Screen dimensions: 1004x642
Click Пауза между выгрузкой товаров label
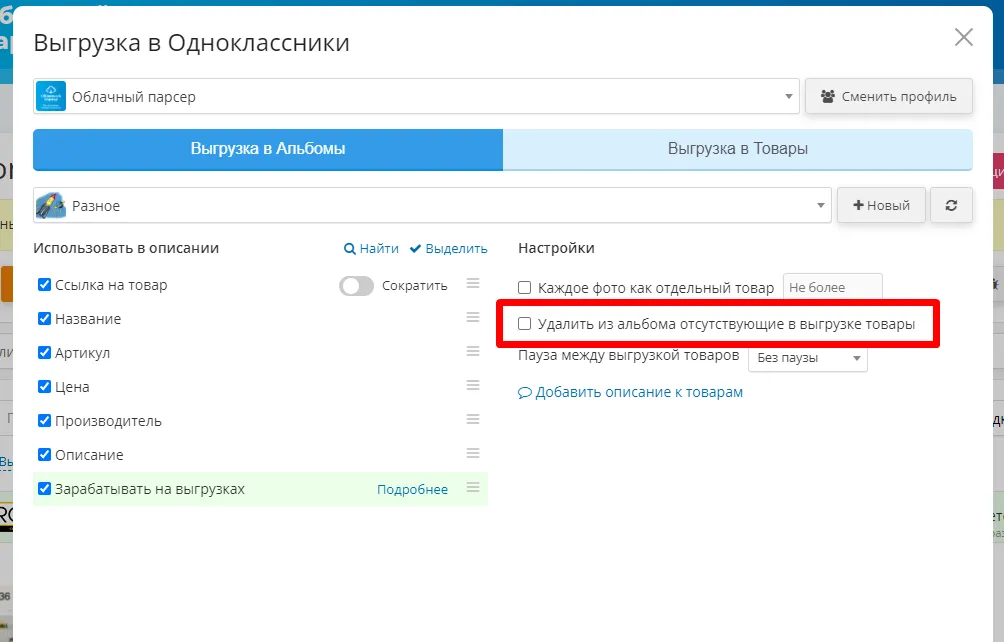(x=629, y=355)
